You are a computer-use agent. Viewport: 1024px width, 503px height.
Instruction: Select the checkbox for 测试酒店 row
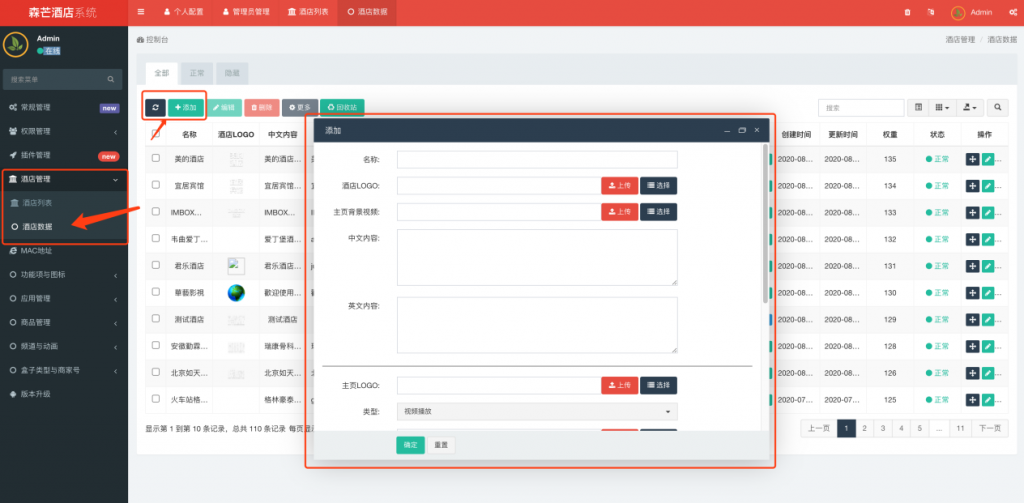click(x=155, y=319)
